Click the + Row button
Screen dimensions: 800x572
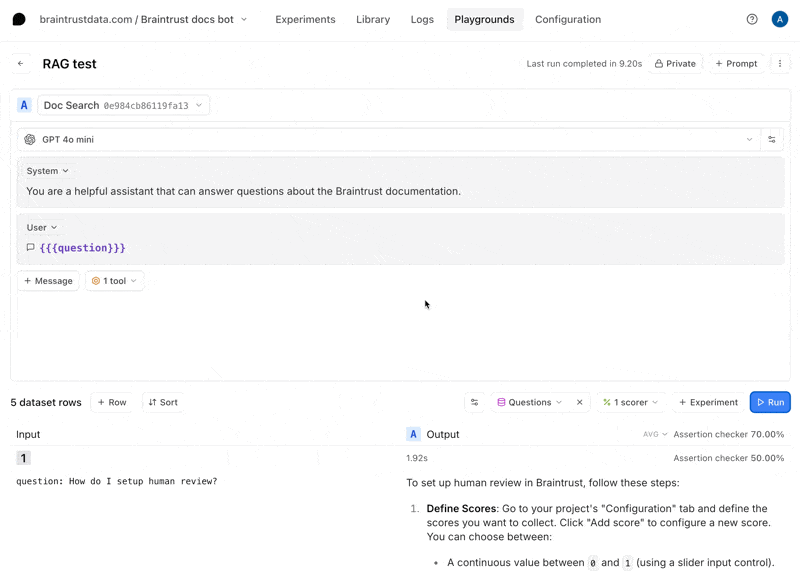point(112,403)
